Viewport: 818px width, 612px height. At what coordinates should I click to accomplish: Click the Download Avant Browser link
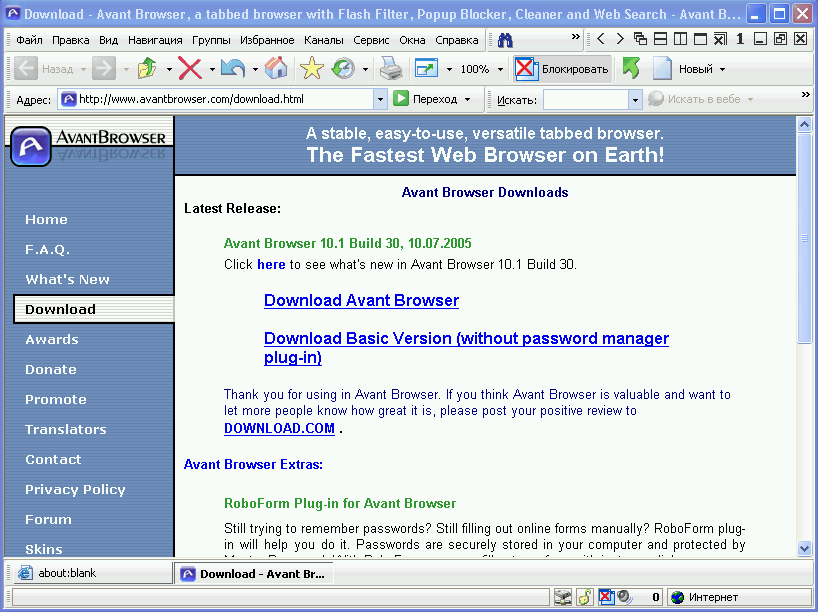point(362,301)
